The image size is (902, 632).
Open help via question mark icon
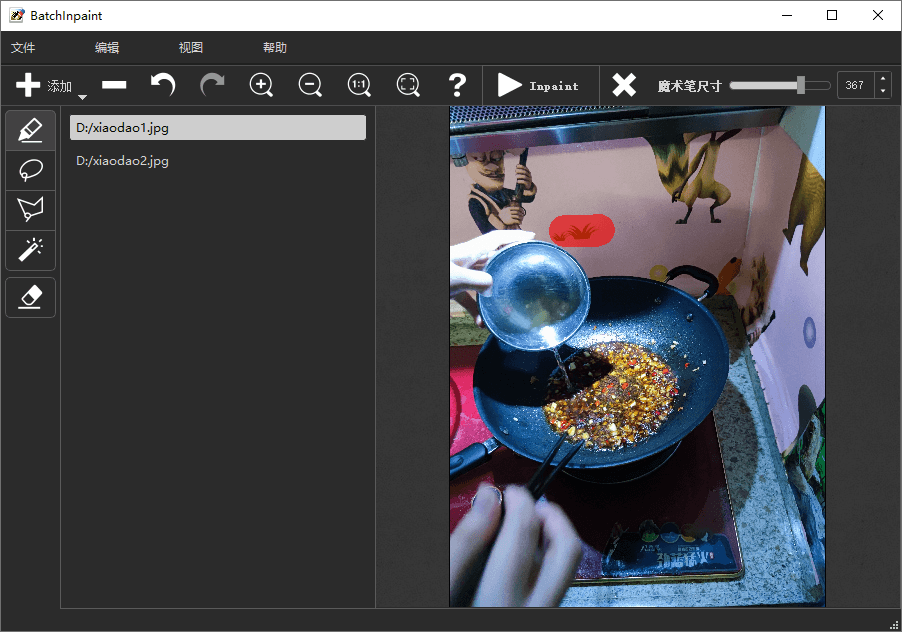[x=457, y=85]
